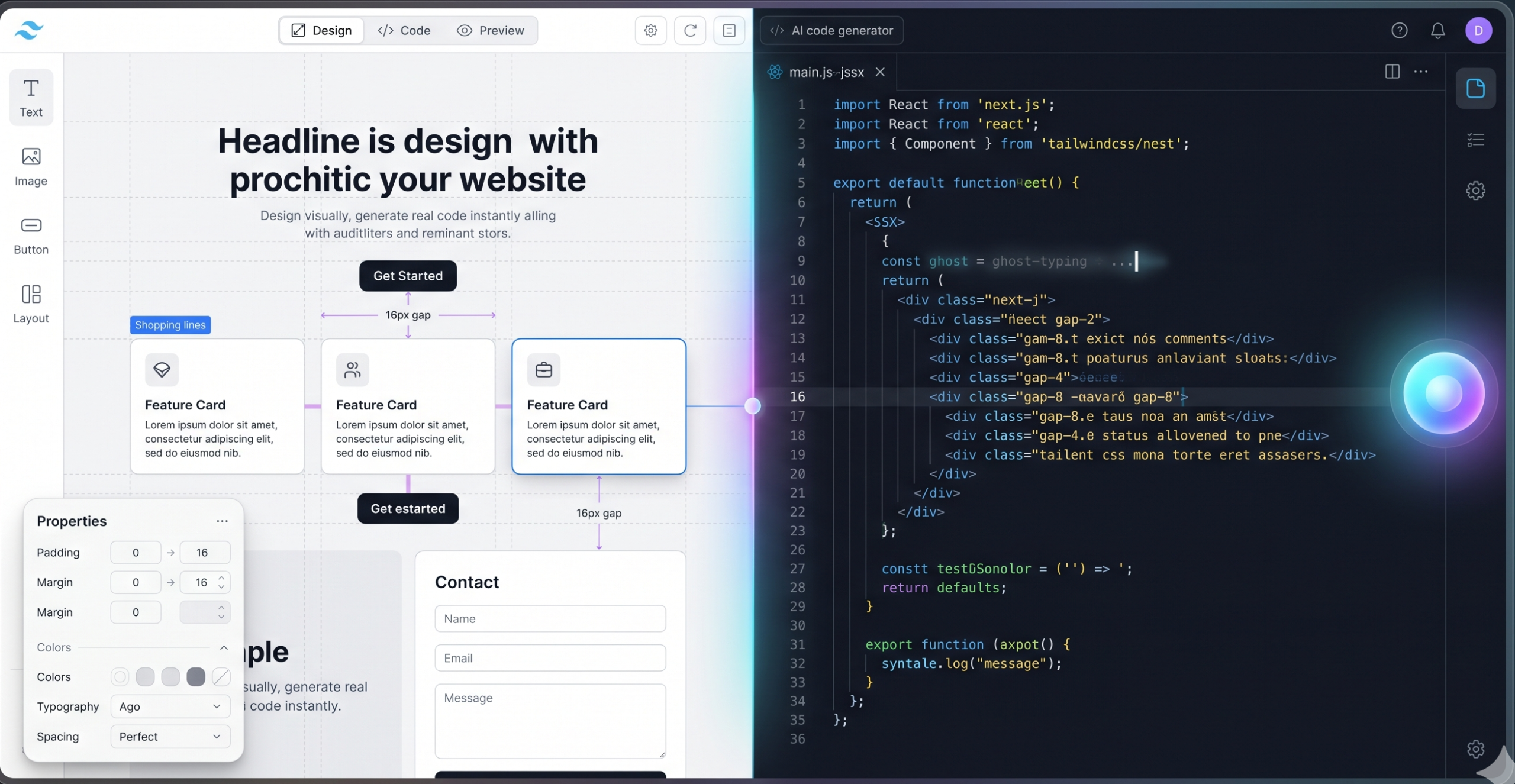The image size is (1515, 784).
Task: Click the help question mark icon
Action: [x=1399, y=30]
